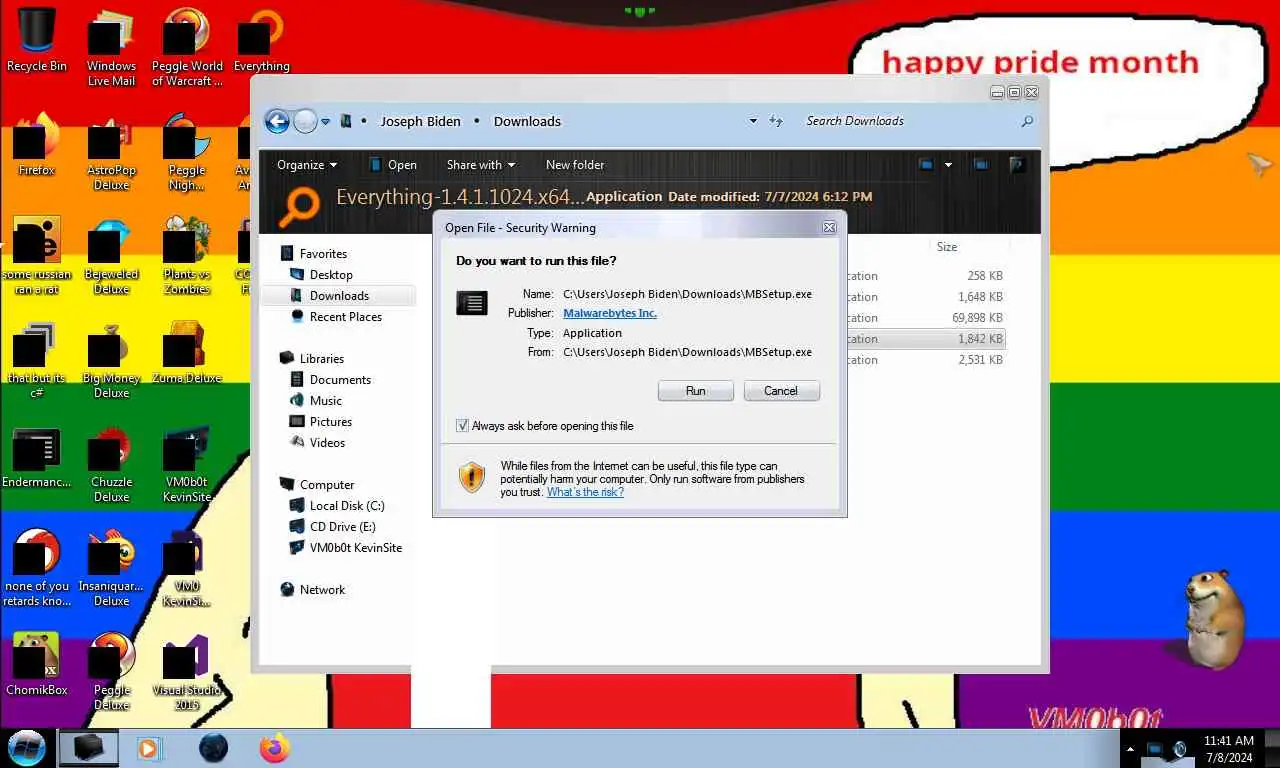Select the Chuzzle Deluxe desktop icon
Viewport: 1280px width, 768px height.
(111, 465)
